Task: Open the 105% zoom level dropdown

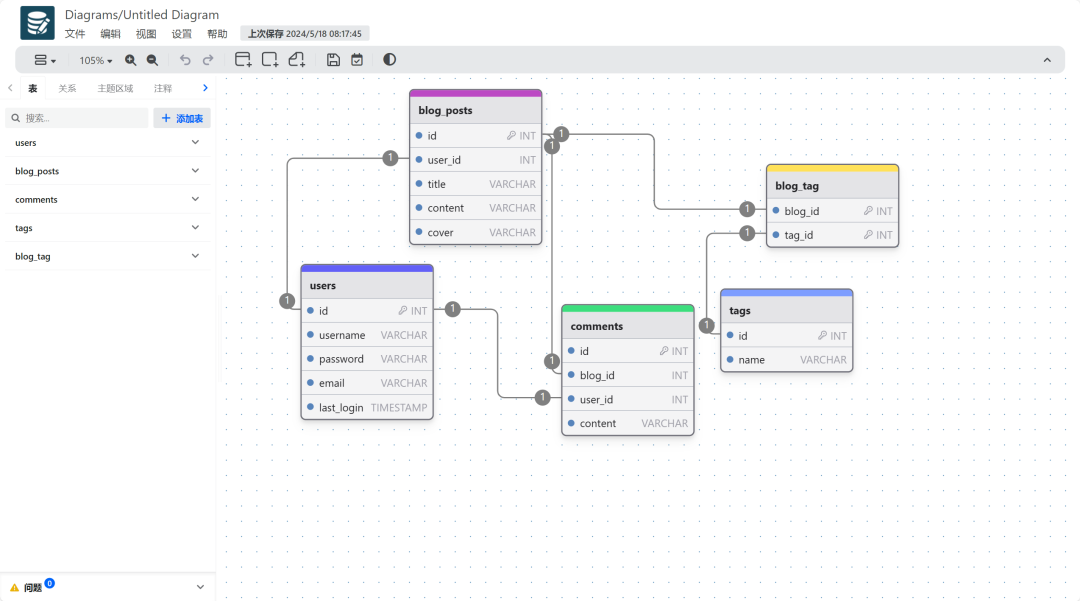Action: point(96,60)
